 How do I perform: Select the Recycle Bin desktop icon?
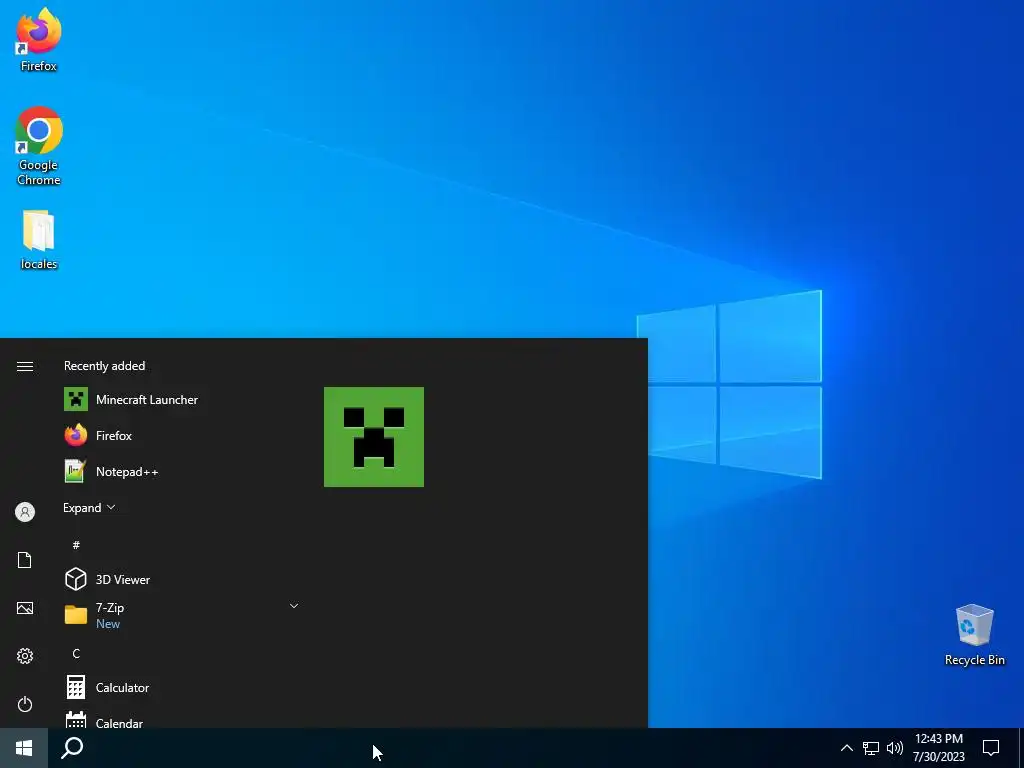pos(974,635)
